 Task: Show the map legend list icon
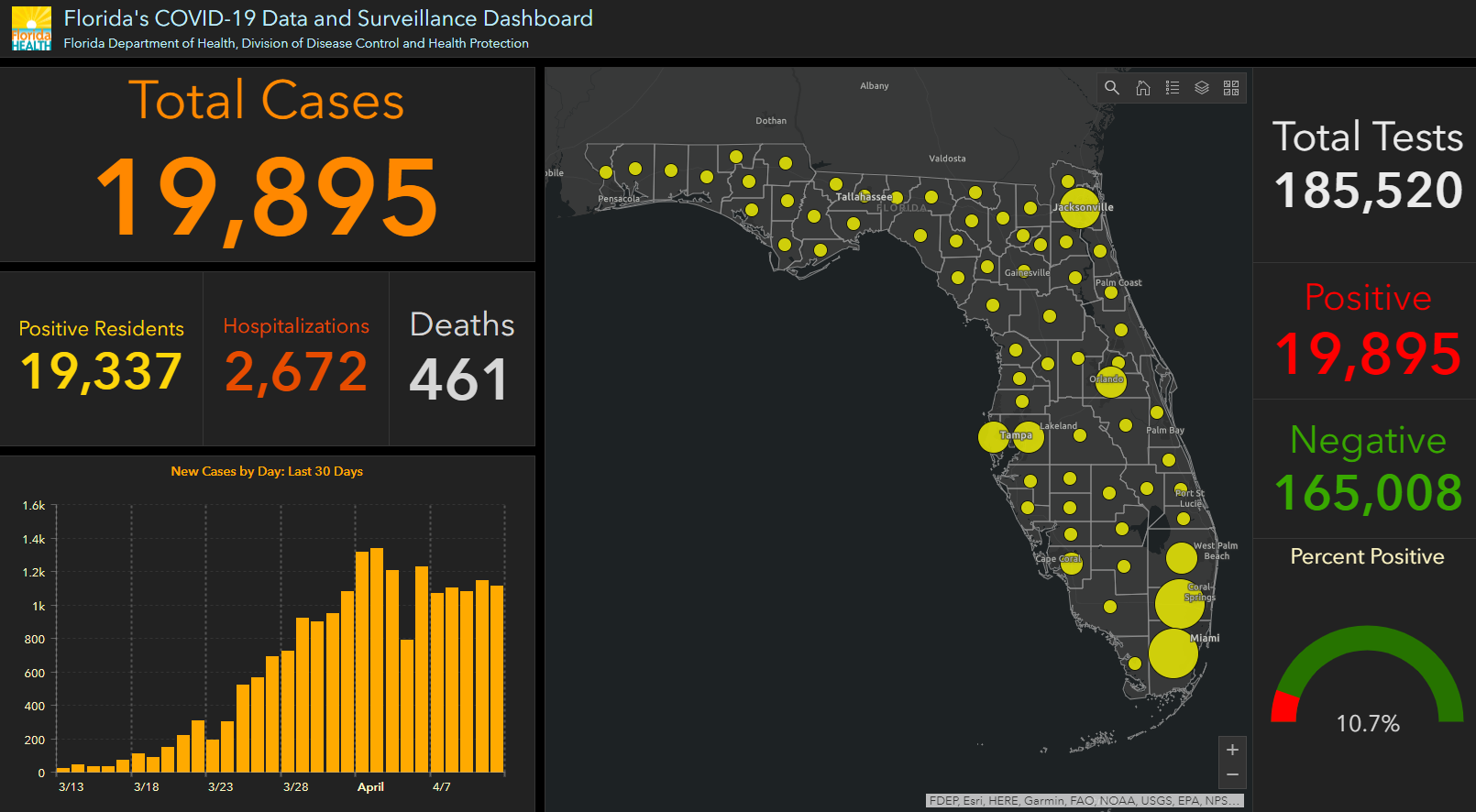1173,88
